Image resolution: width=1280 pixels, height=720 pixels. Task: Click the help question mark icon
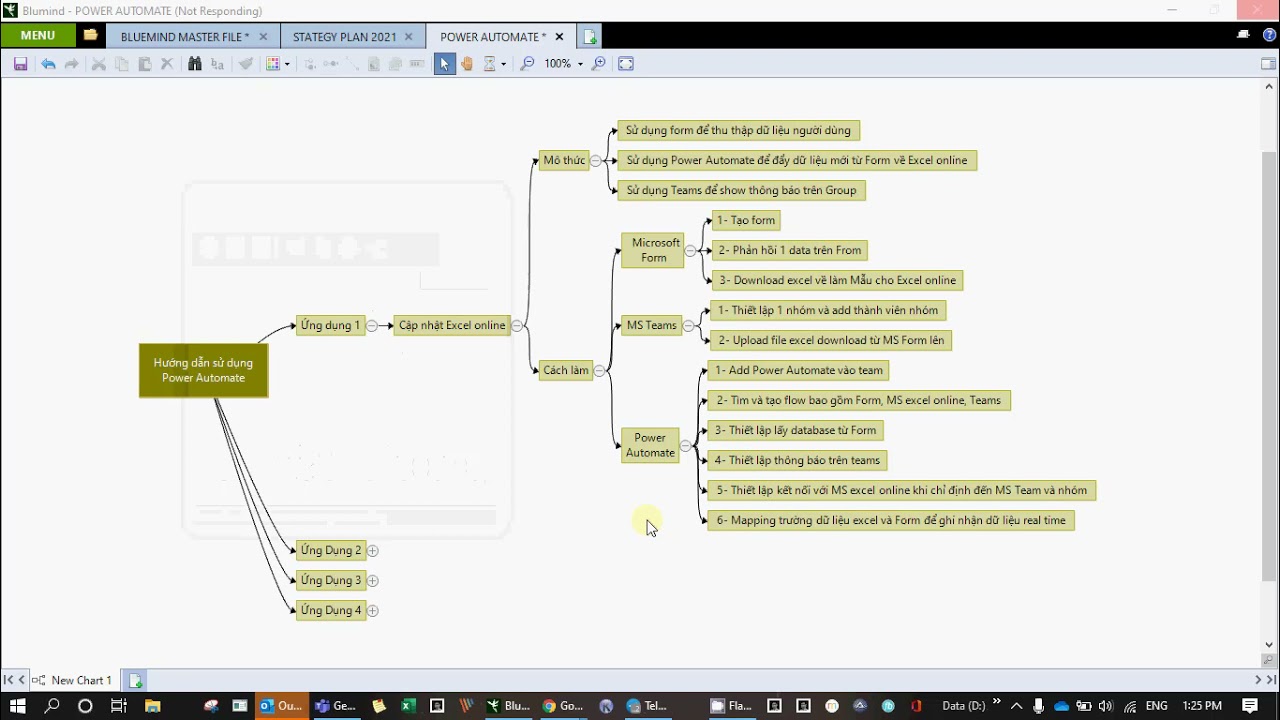click(x=1269, y=36)
